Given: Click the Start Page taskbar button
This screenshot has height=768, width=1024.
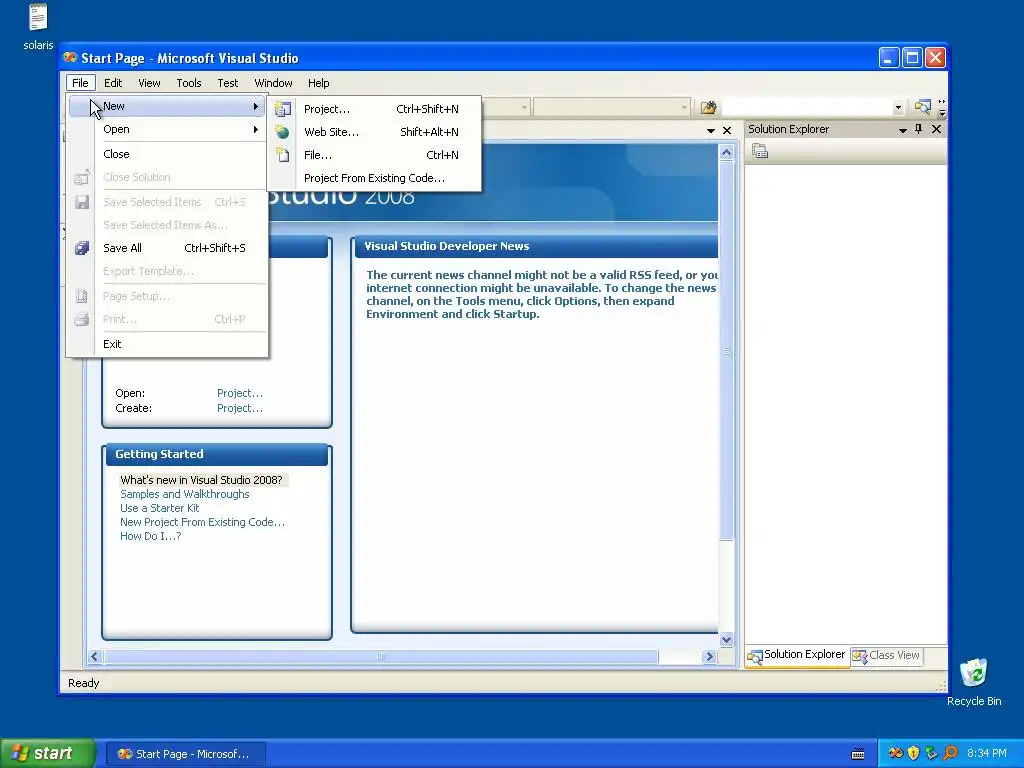Looking at the screenshot, I should [x=185, y=754].
